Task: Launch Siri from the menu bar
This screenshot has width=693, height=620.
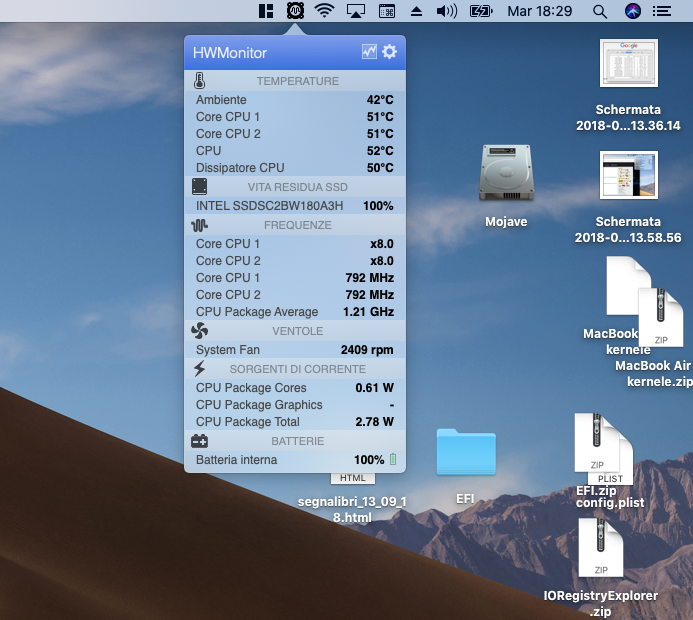Action: (633, 11)
